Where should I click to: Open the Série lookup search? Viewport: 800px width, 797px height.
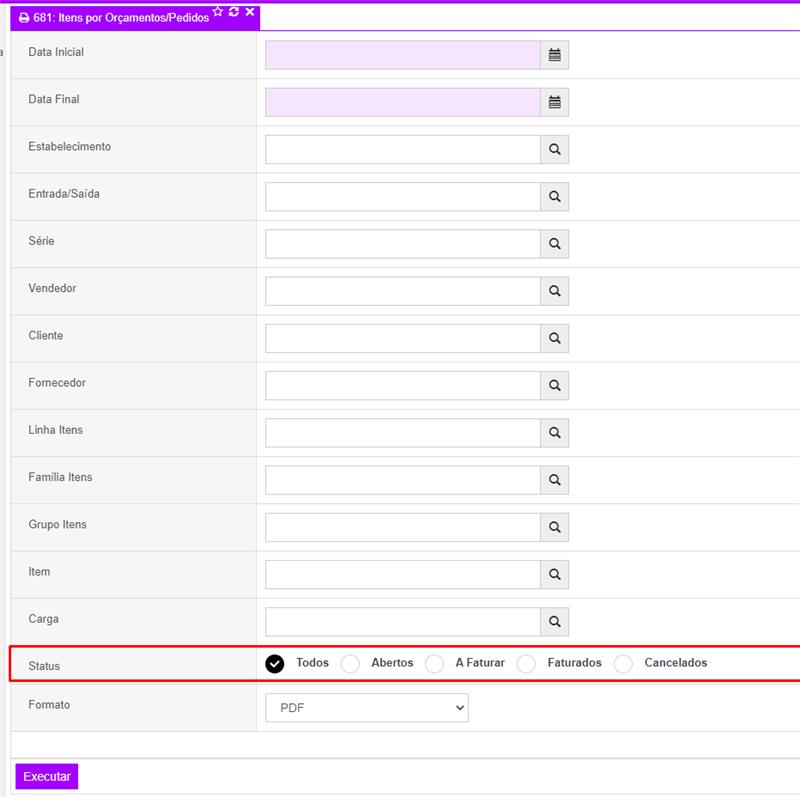(555, 244)
